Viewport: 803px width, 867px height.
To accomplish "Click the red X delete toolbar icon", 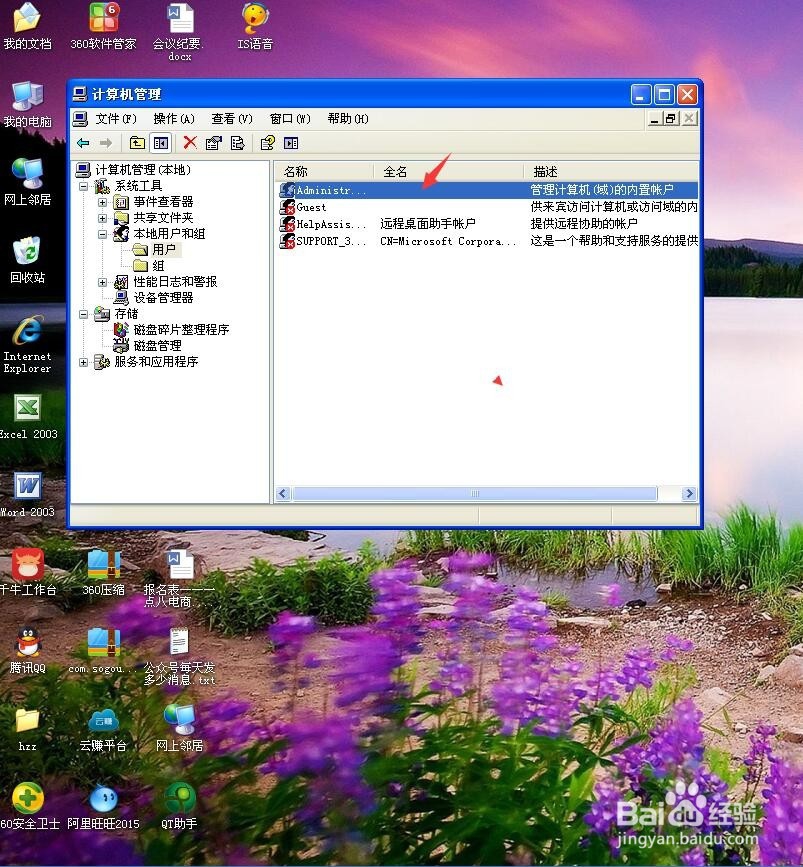I will pyautogui.click(x=189, y=143).
